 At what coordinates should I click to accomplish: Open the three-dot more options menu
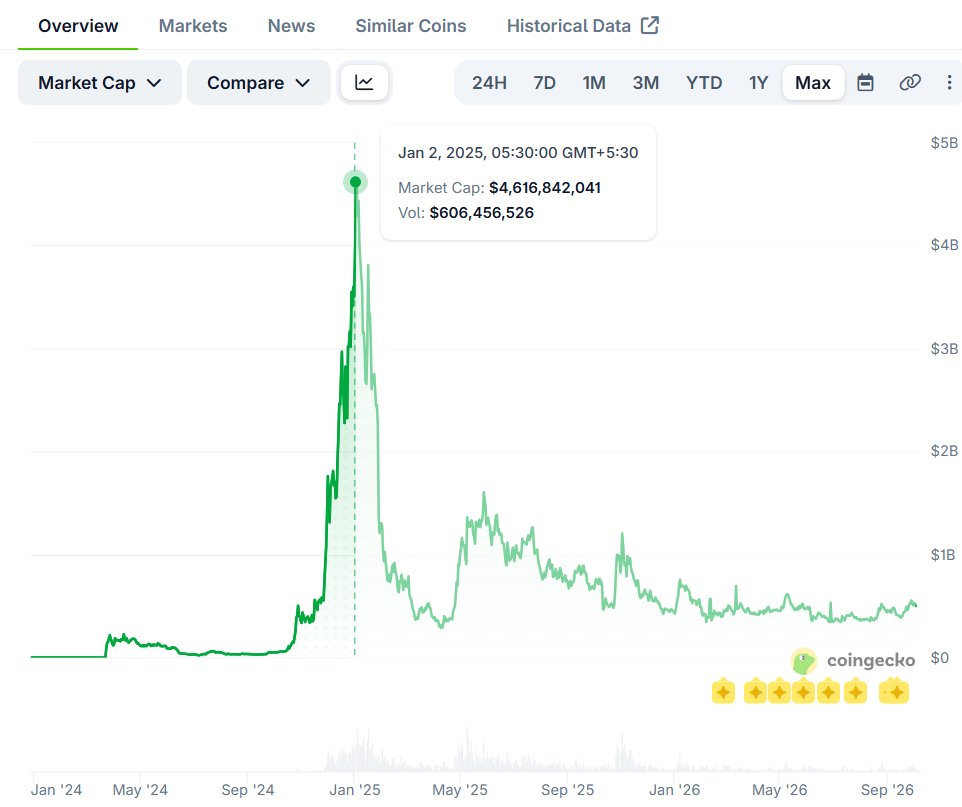tap(949, 82)
